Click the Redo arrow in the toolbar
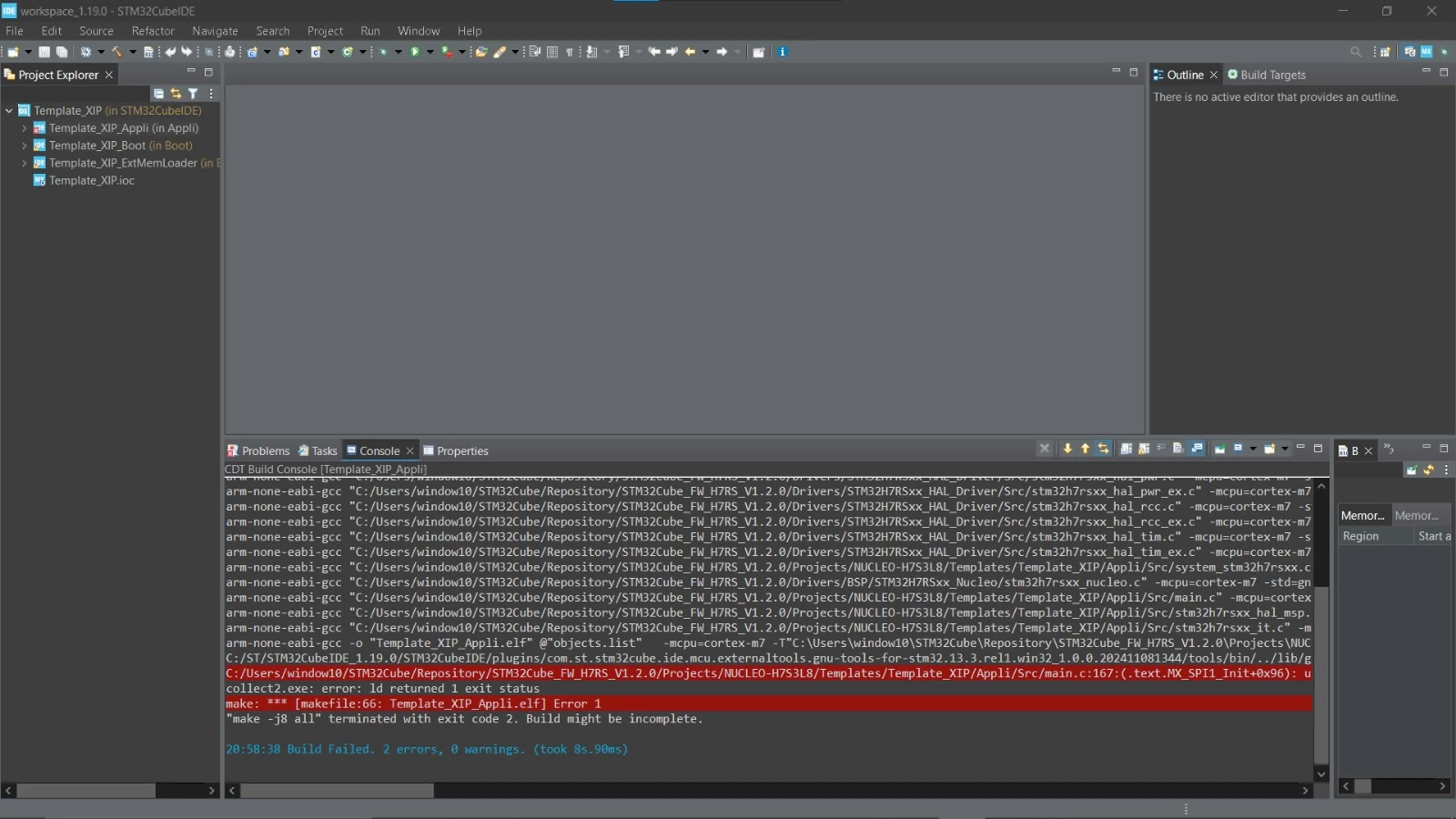Viewport: 1456px width, 819px height. (x=187, y=52)
